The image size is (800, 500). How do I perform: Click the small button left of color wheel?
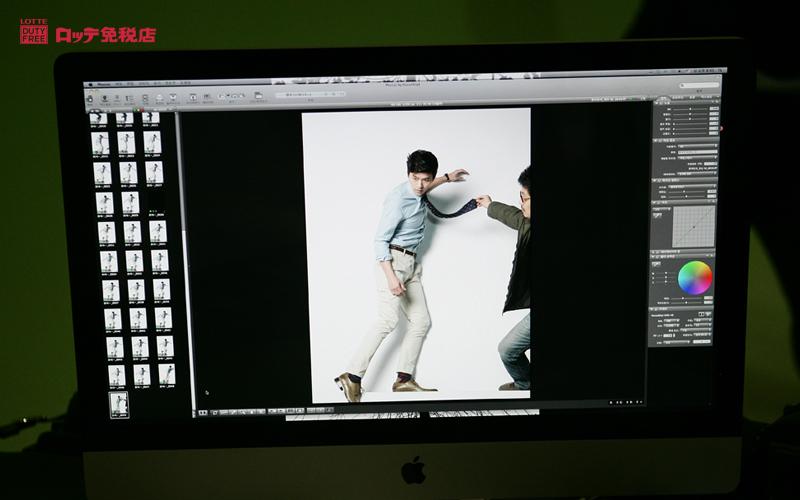(657, 265)
